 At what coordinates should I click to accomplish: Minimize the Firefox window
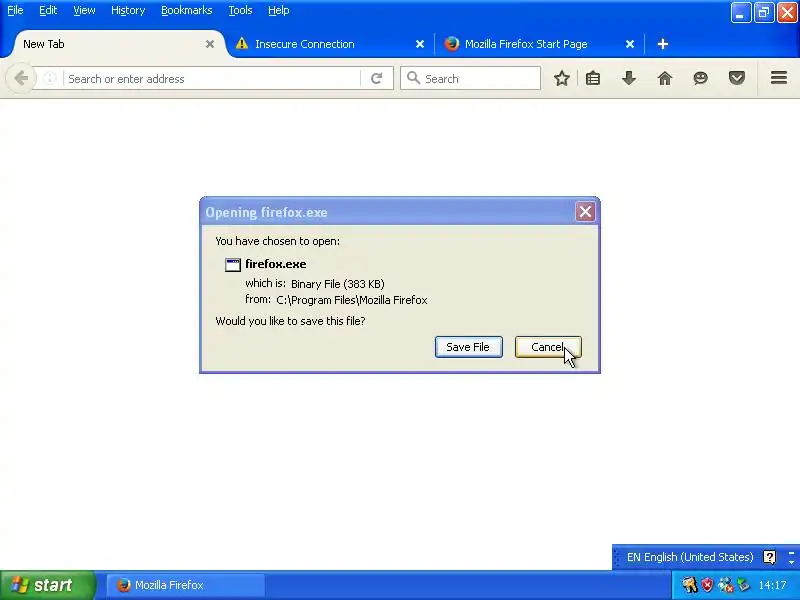pos(740,12)
